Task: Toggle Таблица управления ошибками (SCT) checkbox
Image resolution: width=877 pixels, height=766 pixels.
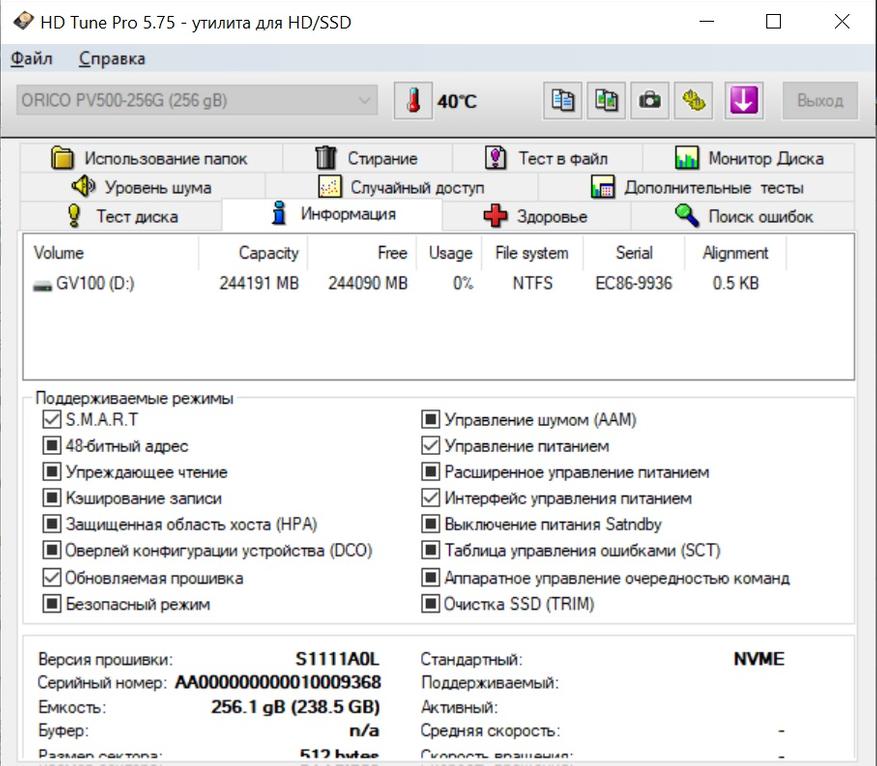Action: 430,551
